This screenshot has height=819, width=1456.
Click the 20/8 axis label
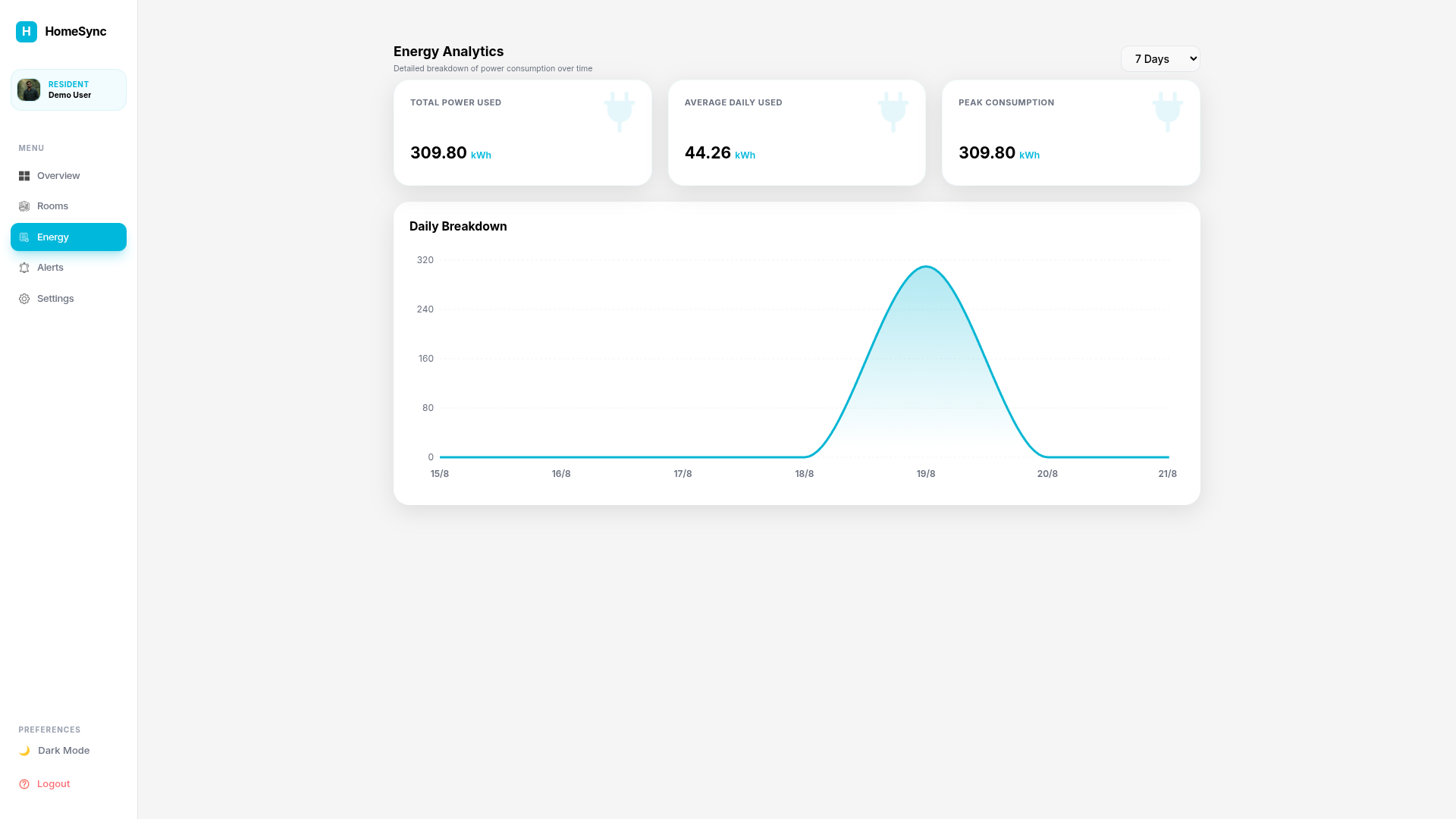1047,474
